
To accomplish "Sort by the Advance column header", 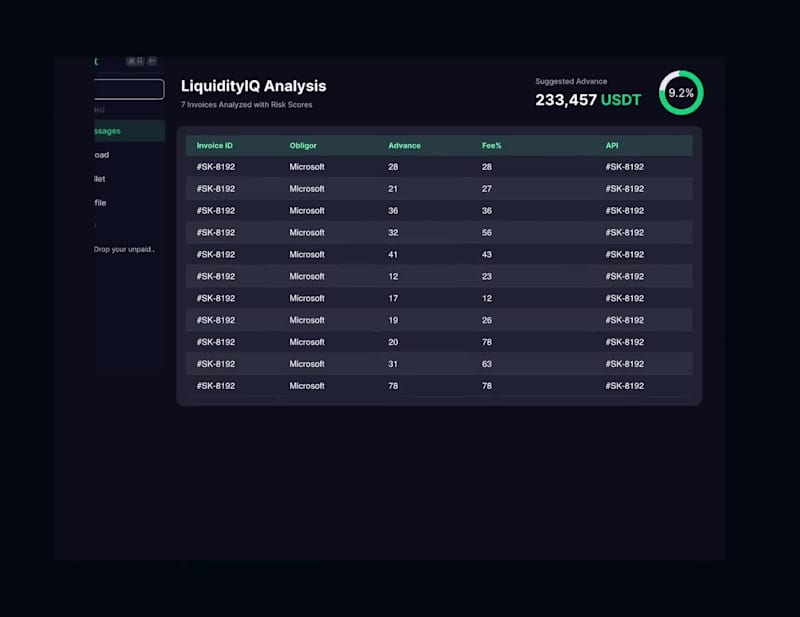I will click(x=405, y=145).
